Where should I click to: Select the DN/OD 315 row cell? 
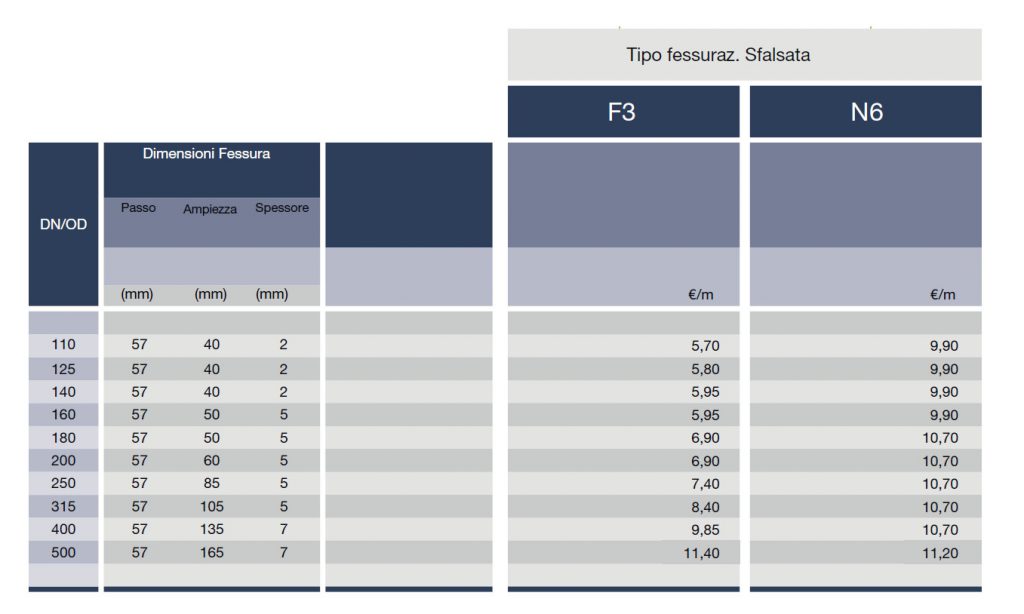click(x=63, y=506)
